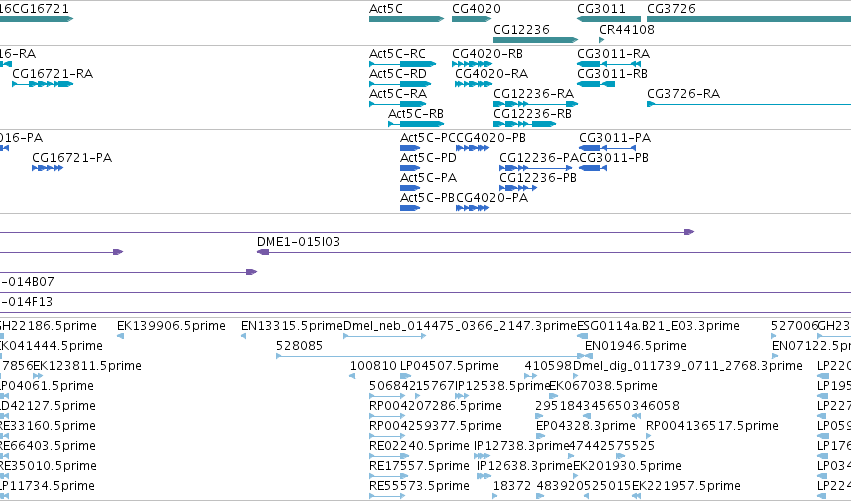The image size is (851, 501).
Task: Click the CG16721-PA protein feature
Action: coord(47,168)
